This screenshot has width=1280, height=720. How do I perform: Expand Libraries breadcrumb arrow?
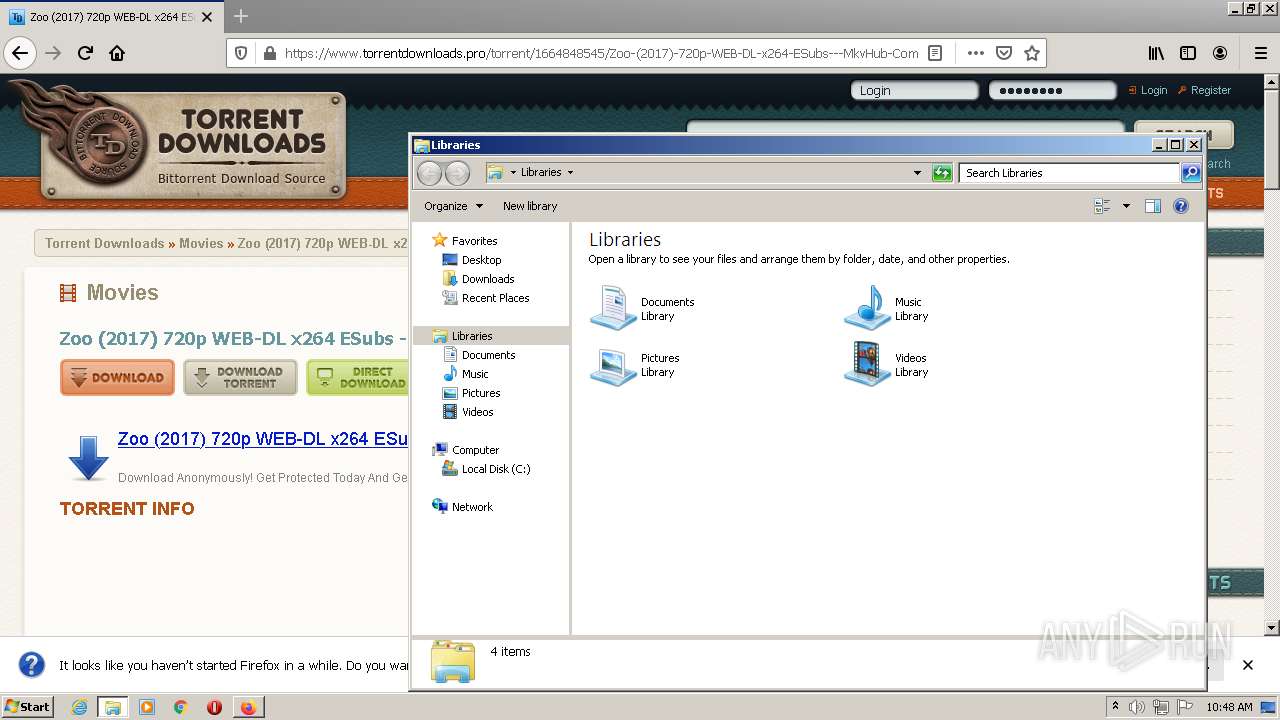point(570,172)
